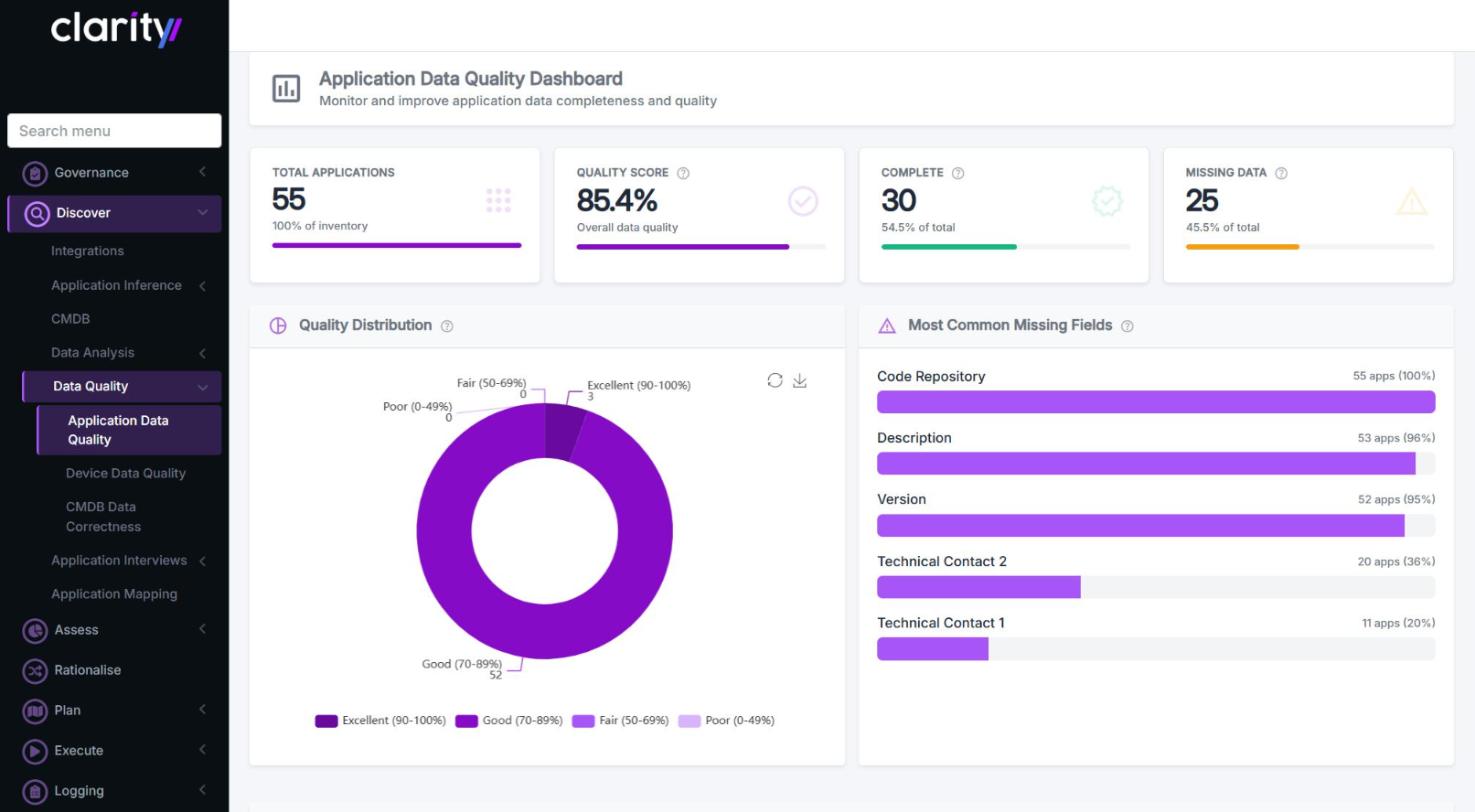Image resolution: width=1475 pixels, height=812 pixels.
Task: Open Complete card help icon
Action: tap(958, 173)
